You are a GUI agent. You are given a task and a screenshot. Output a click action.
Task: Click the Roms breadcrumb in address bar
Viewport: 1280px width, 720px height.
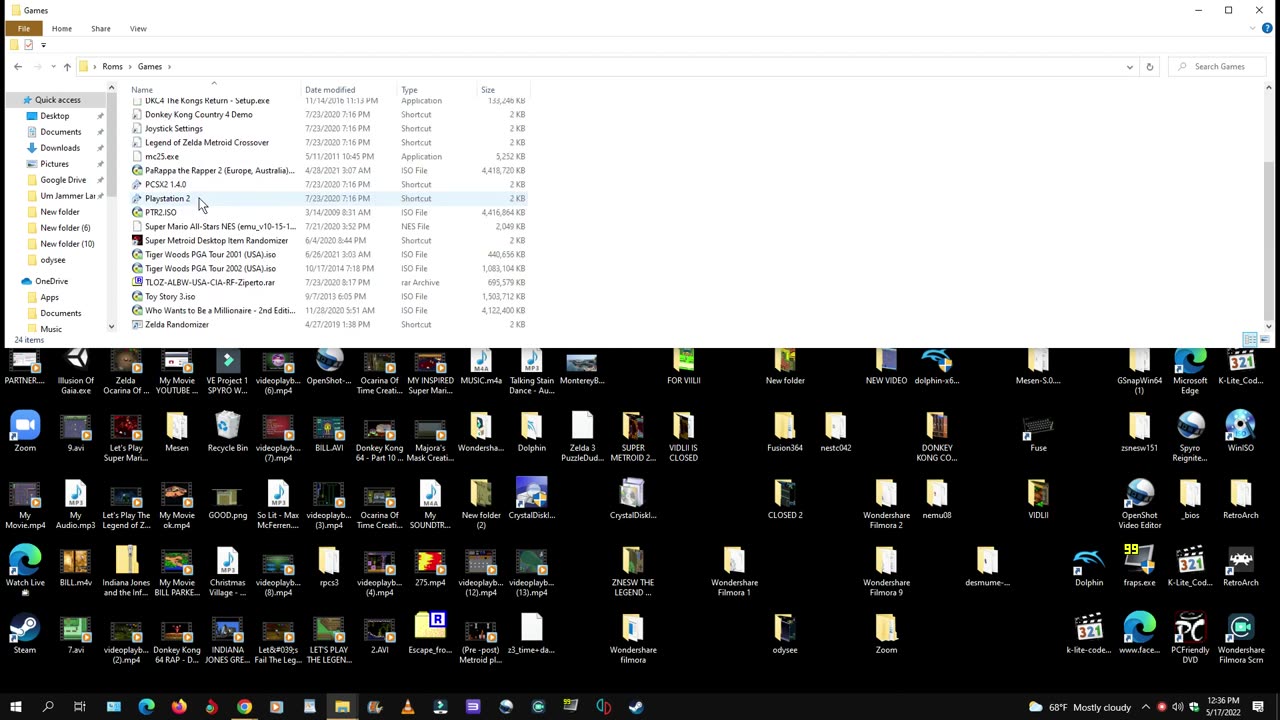click(x=112, y=67)
